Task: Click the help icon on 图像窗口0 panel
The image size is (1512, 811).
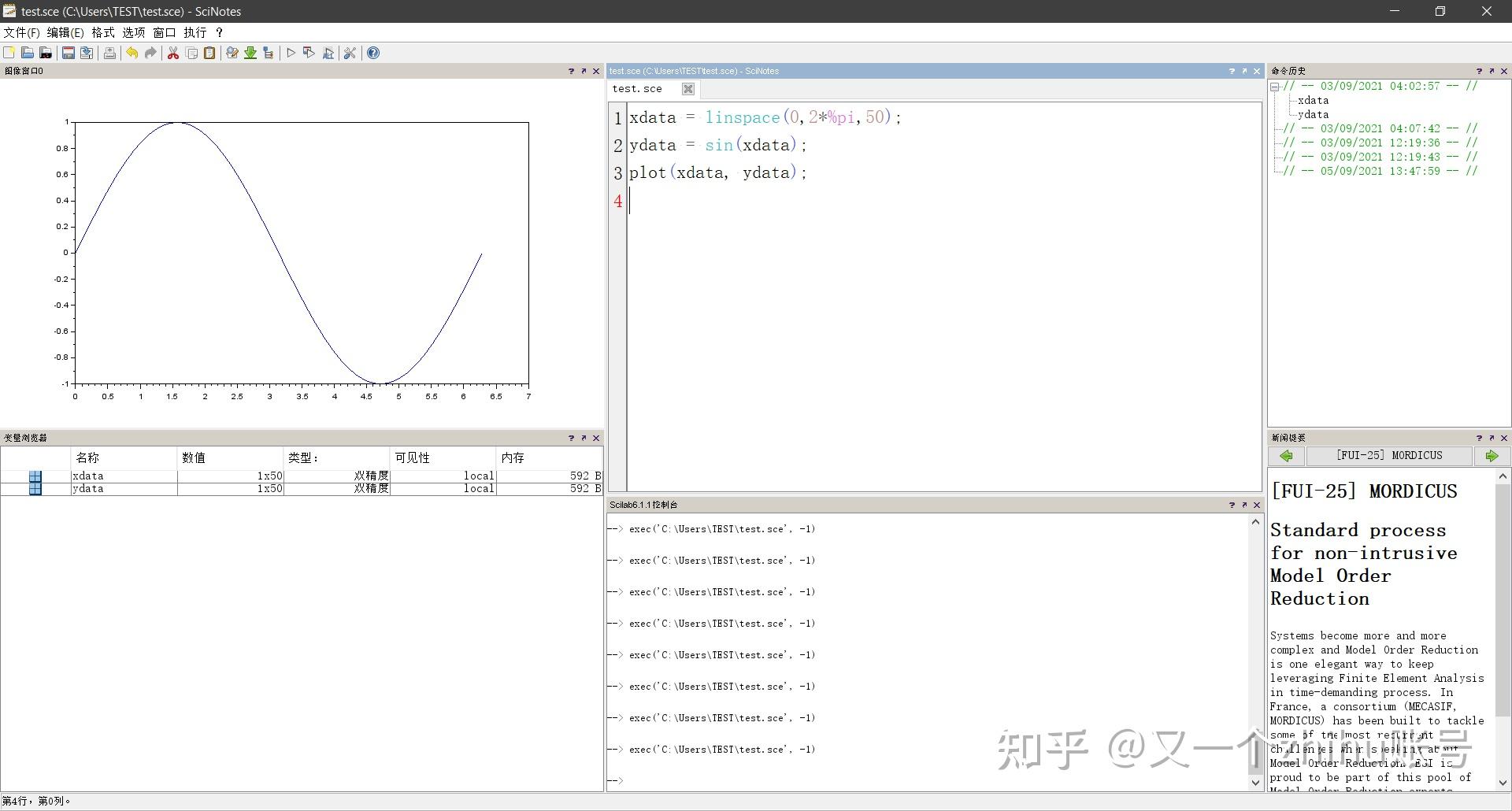Action: click(x=571, y=71)
